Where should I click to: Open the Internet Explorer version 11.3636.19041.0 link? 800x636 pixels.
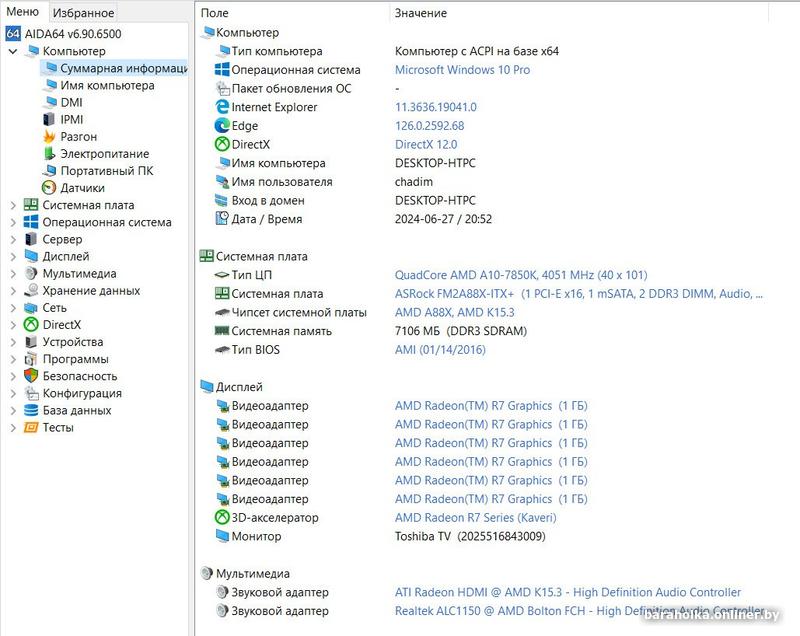coord(436,107)
